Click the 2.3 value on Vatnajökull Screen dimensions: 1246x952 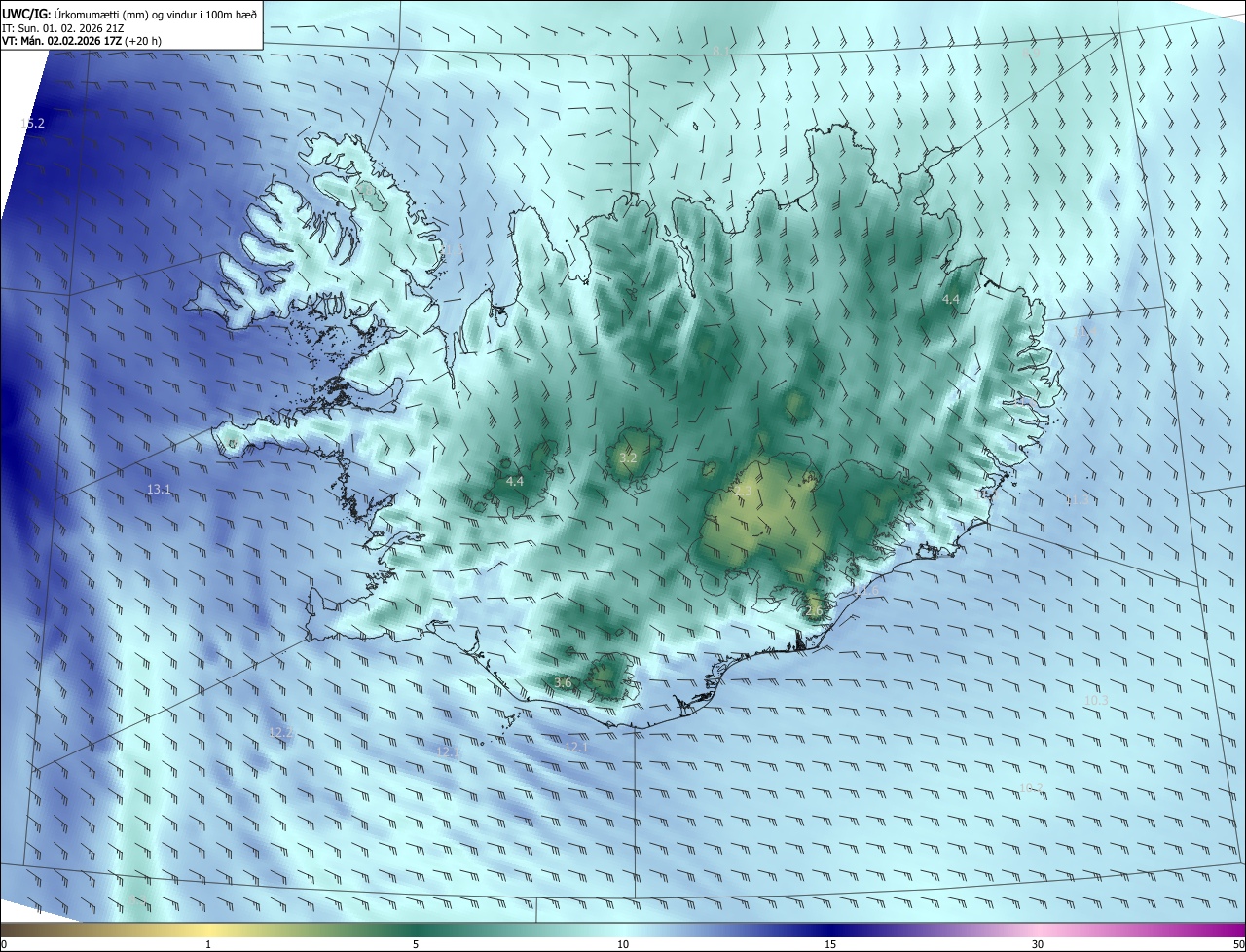[744, 491]
